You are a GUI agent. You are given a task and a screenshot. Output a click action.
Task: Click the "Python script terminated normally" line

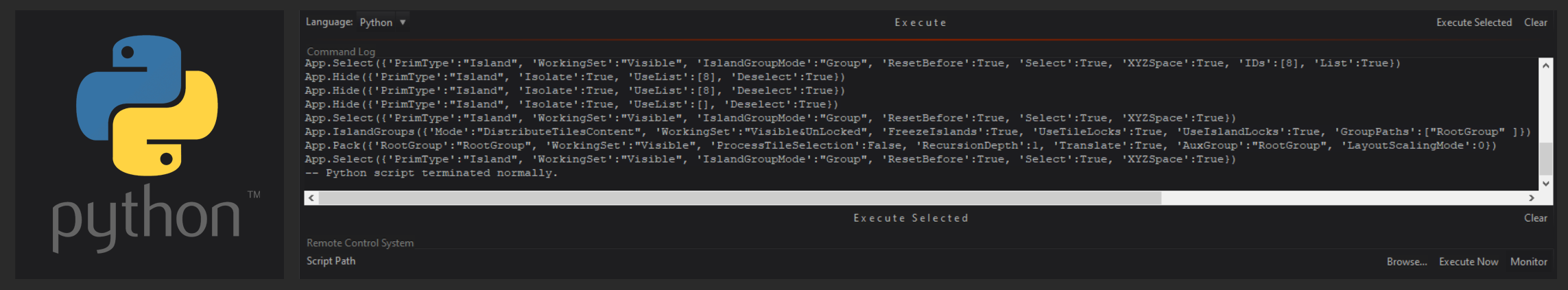click(x=431, y=173)
